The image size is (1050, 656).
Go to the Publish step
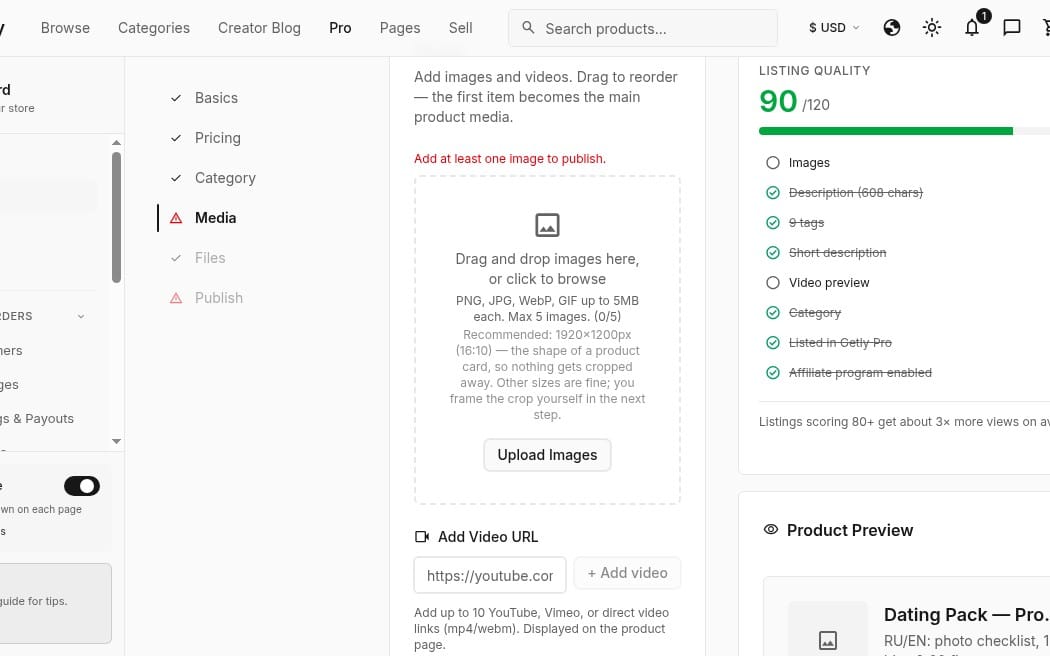[219, 298]
